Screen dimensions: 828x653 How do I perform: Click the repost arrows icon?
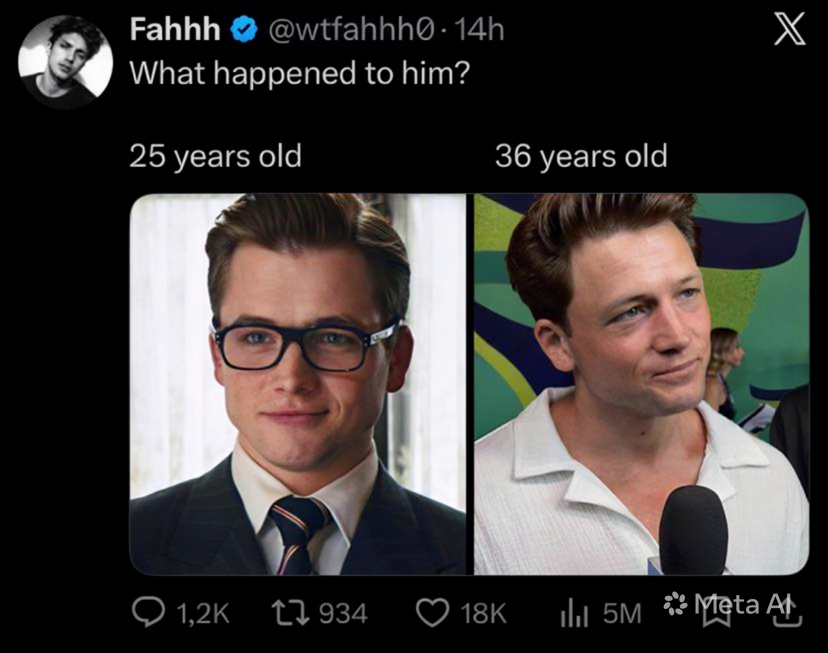290,613
